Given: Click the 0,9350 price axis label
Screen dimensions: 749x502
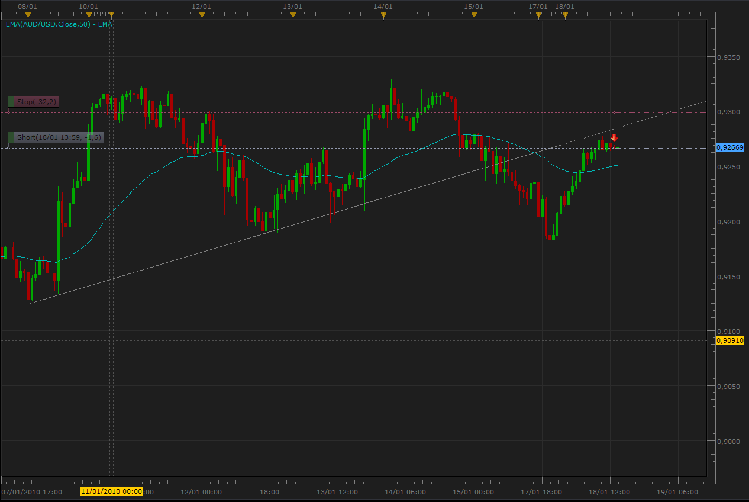Looking at the screenshot, I should click(x=729, y=57).
